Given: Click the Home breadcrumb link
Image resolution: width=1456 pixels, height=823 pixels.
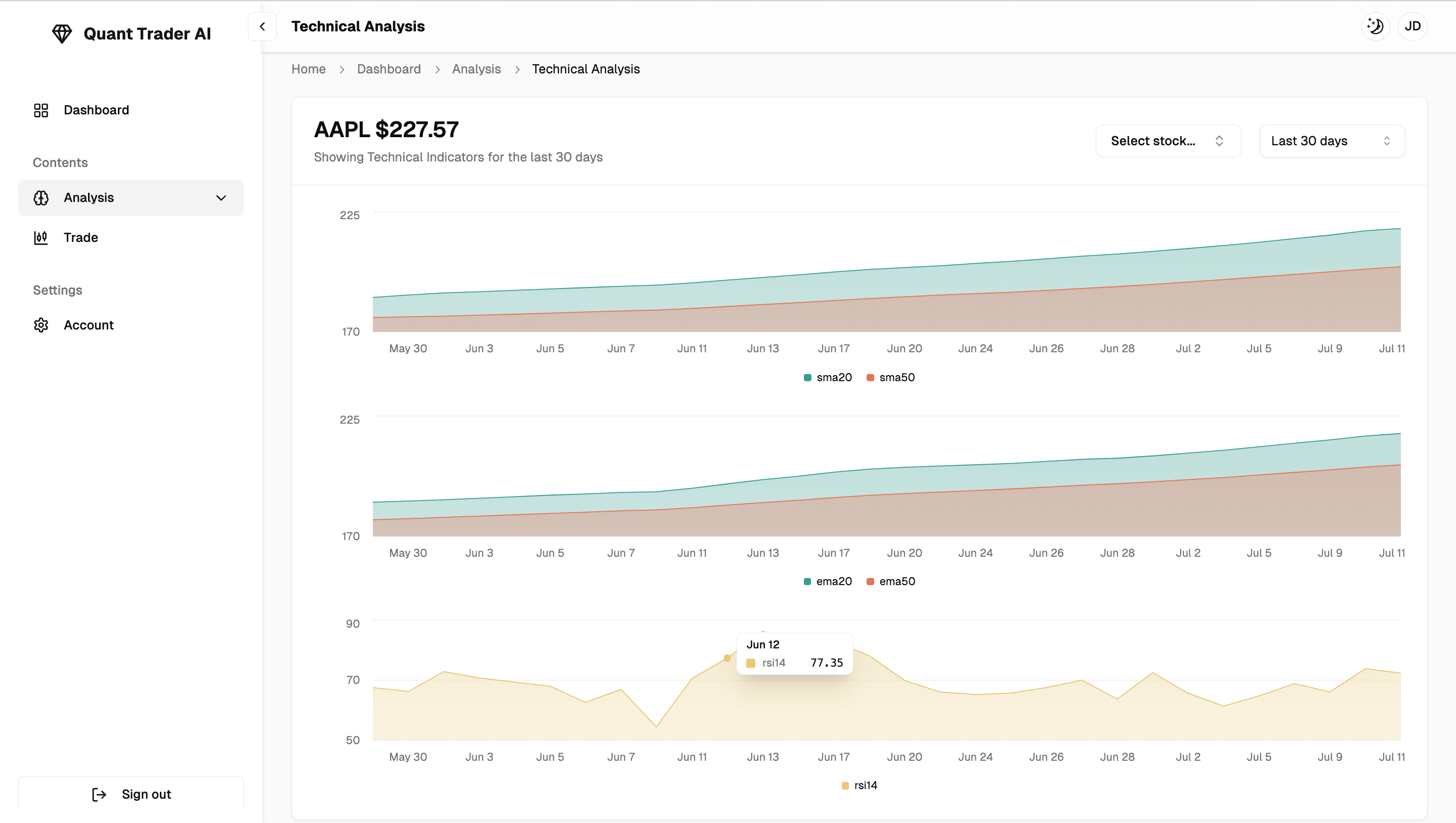Looking at the screenshot, I should tap(308, 68).
